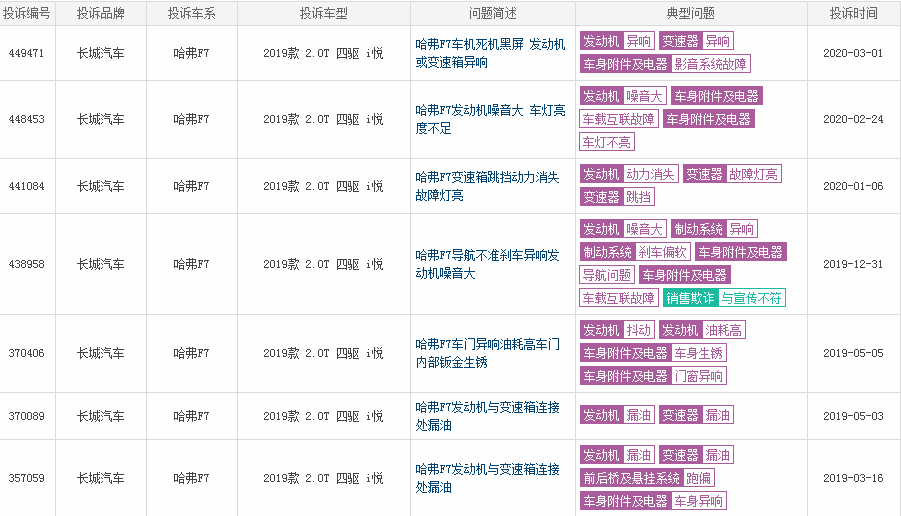Click the 发动机 异响 tag in row 449471
Screen dimensions: 901x516
(617, 41)
